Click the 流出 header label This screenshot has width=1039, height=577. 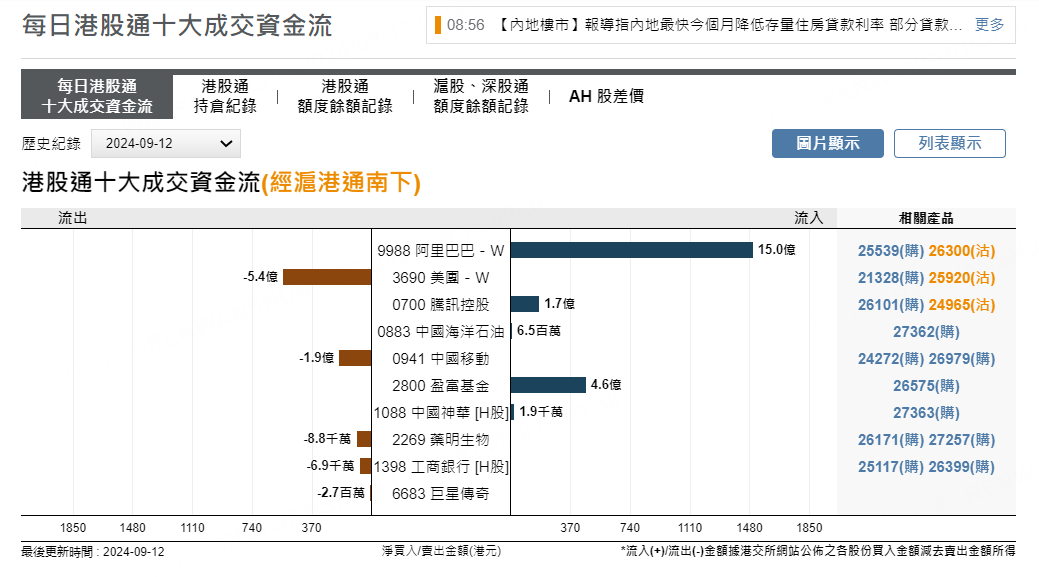click(x=72, y=219)
